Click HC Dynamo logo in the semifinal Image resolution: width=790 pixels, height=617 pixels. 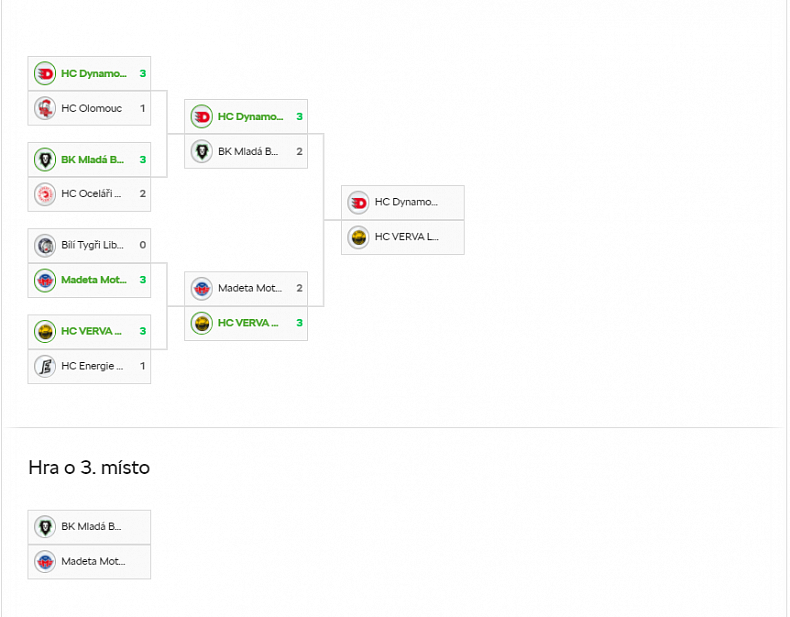coord(202,117)
